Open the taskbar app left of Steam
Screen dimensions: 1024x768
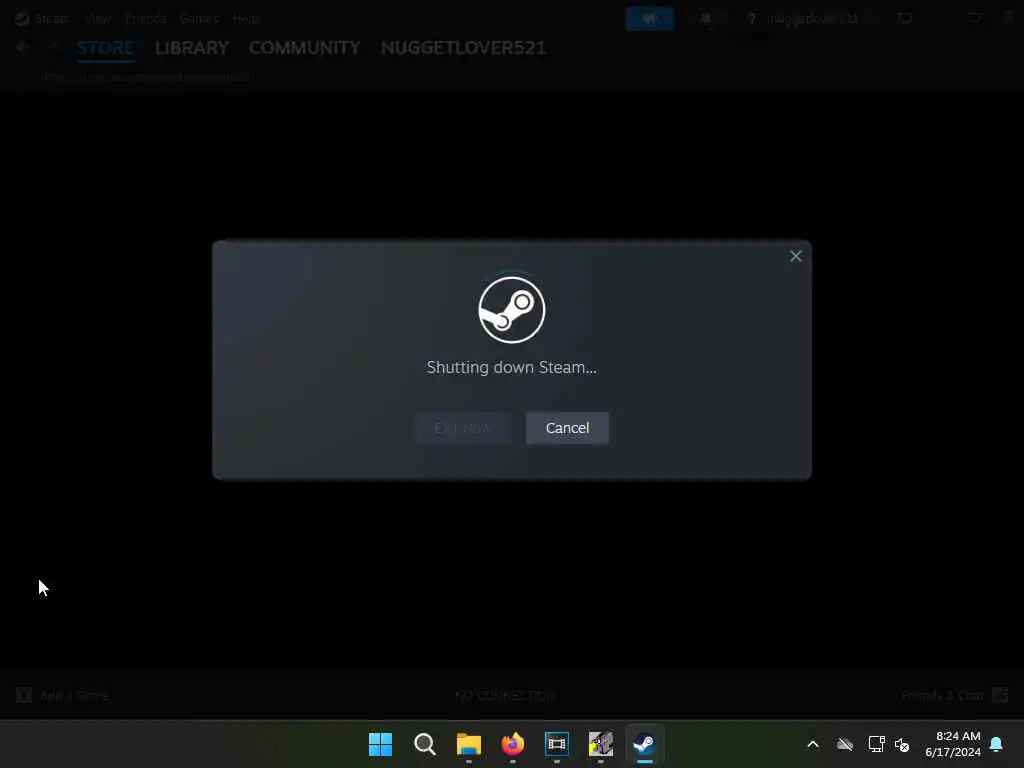601,744
